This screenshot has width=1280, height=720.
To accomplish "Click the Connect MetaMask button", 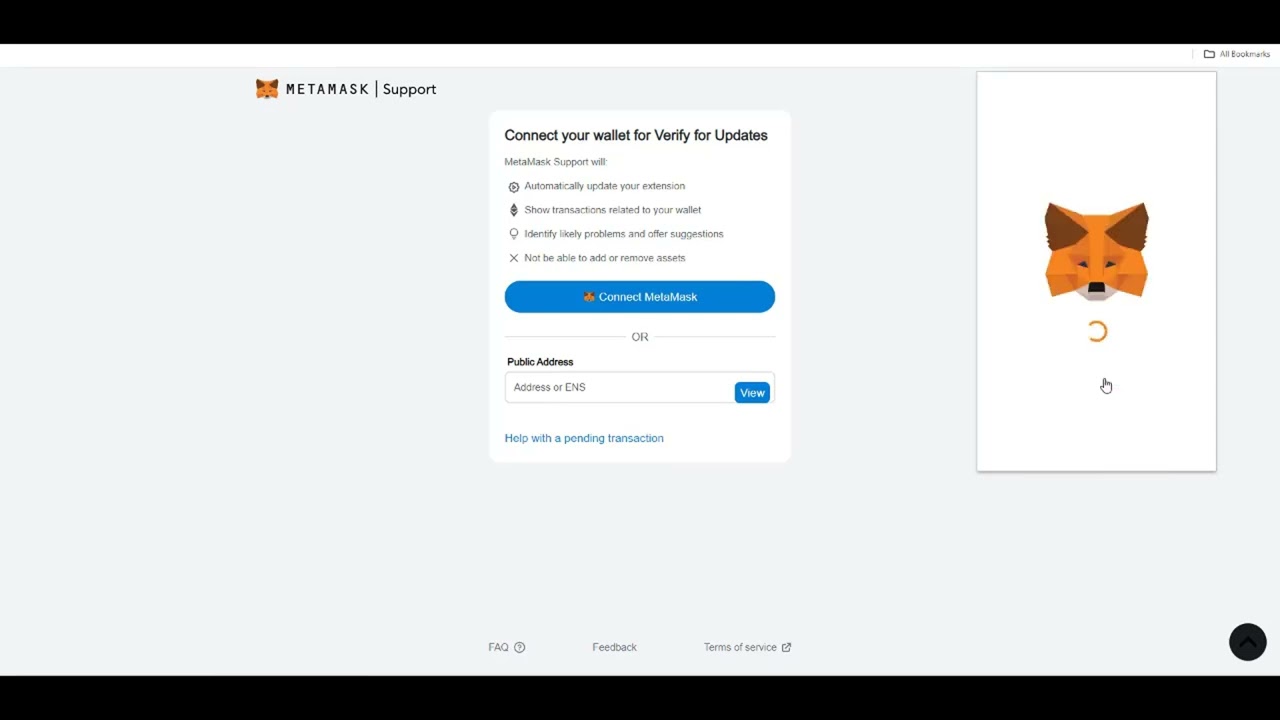I will (640, 297).
